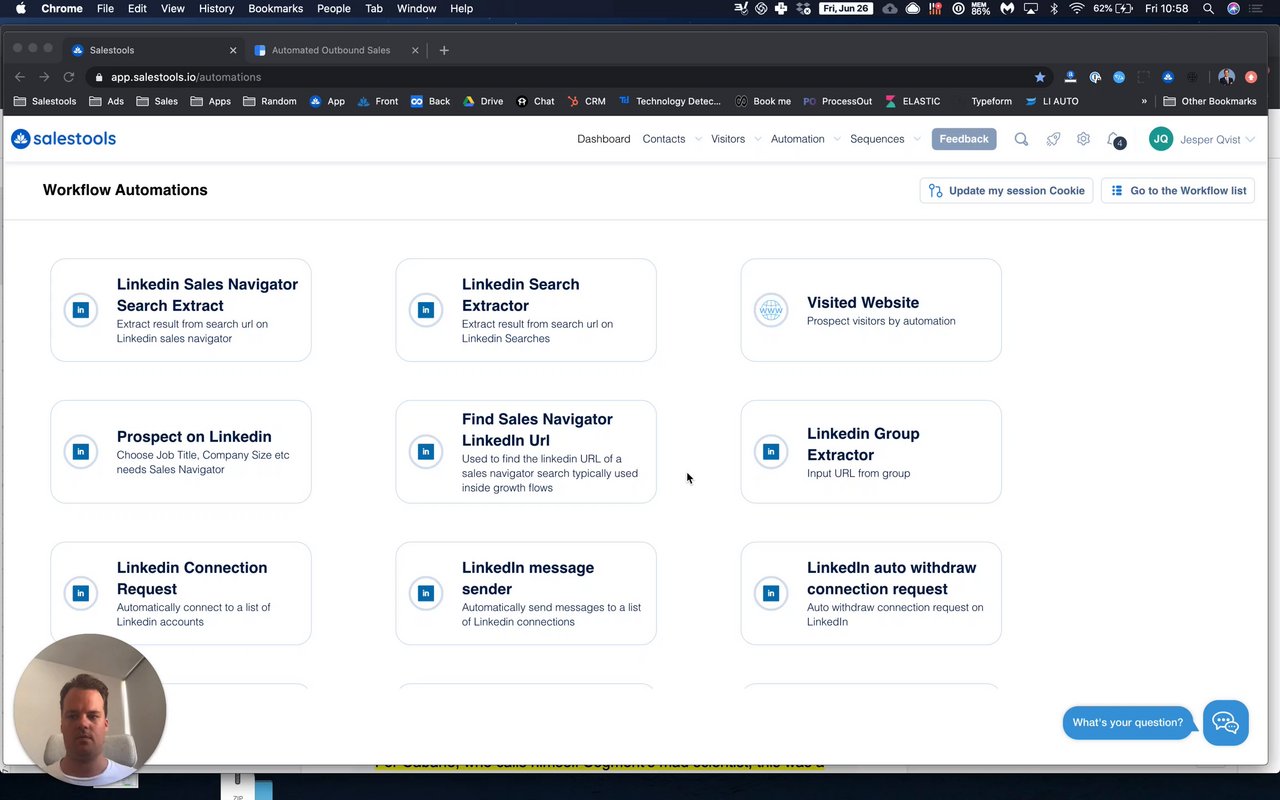The image size is (1280, 800).
Task: Switch to Automated Outbound Sales tab
Action: (331, 50)
